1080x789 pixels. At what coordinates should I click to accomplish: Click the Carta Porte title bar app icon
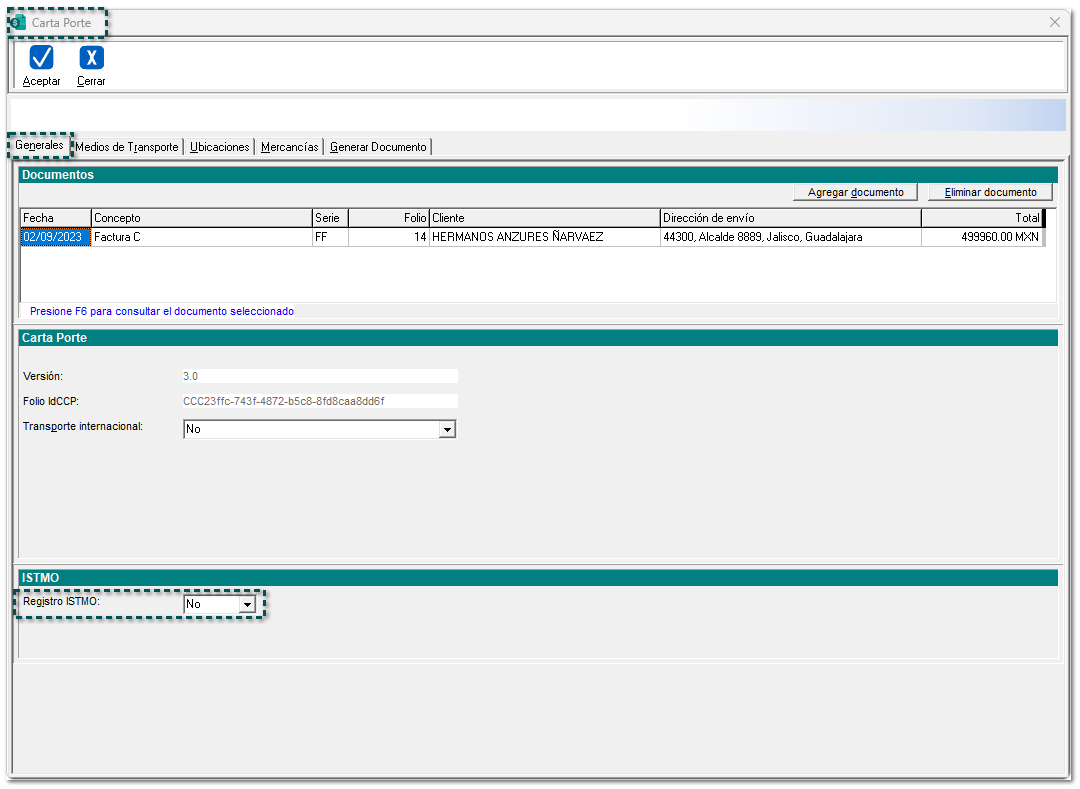19,23
